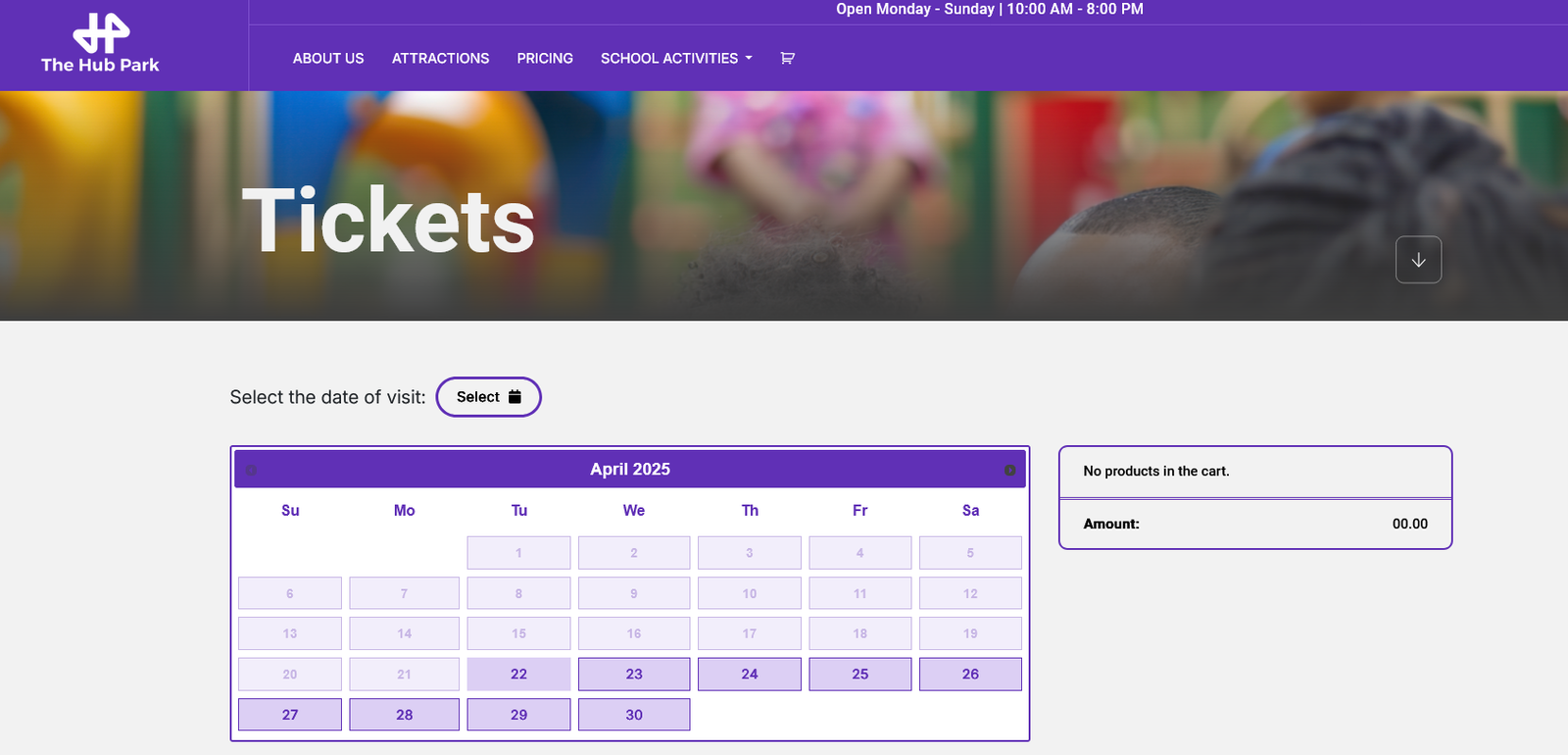Click the 'We' weekday header
This screenshot has height=755, width=1568.
[x=634, y=511]
